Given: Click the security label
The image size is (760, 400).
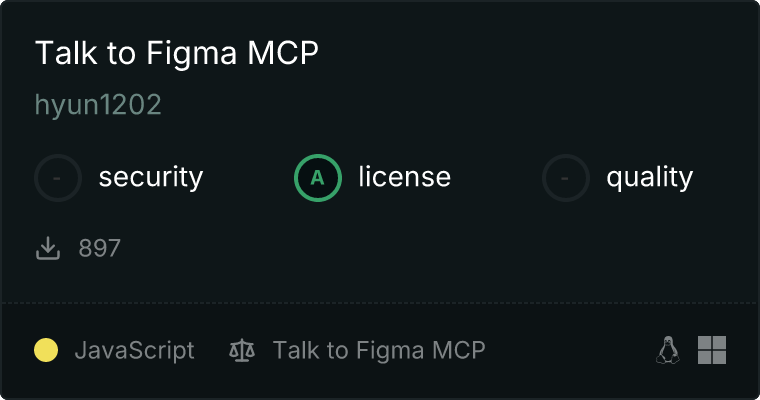Looking at the screenshot, I should 151,178.
